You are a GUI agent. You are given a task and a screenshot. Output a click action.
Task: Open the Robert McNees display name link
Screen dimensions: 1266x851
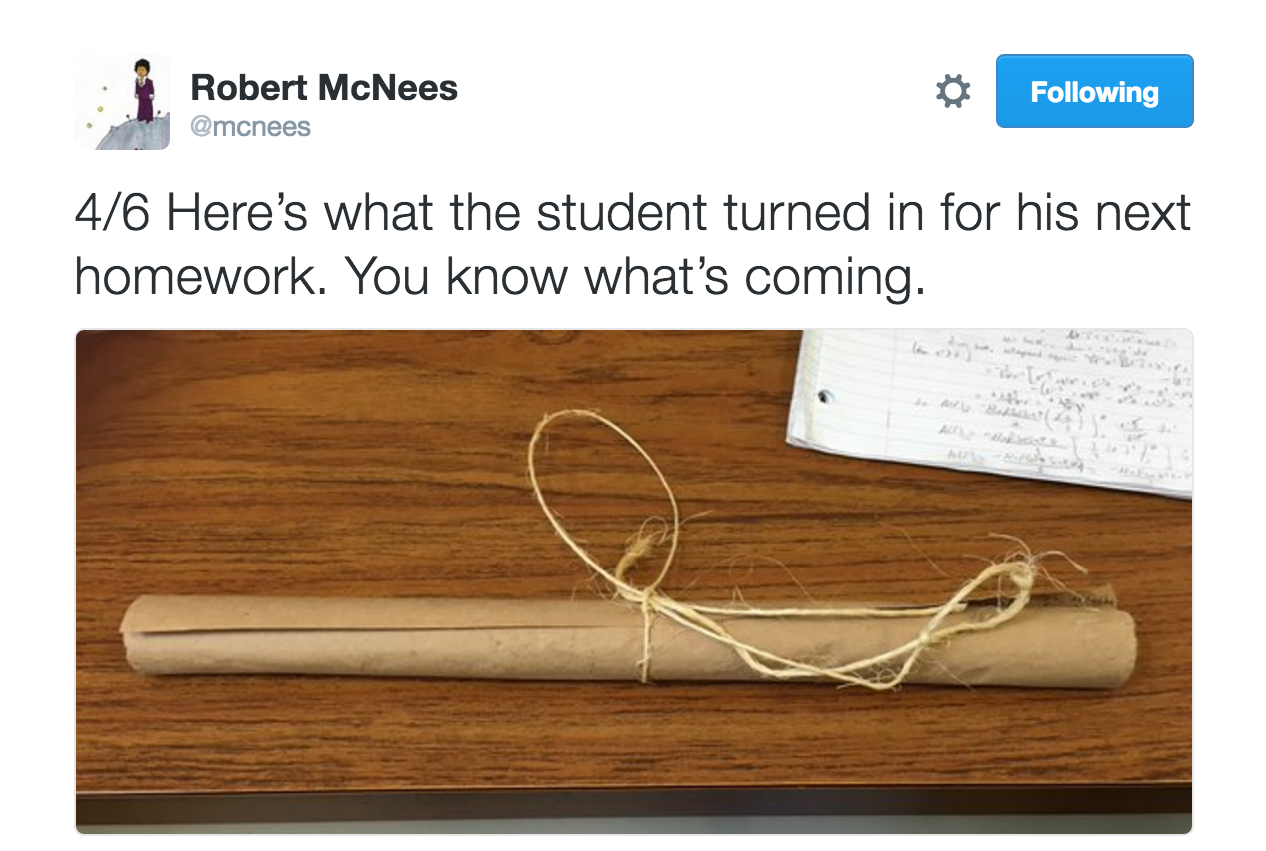(324, 88)
